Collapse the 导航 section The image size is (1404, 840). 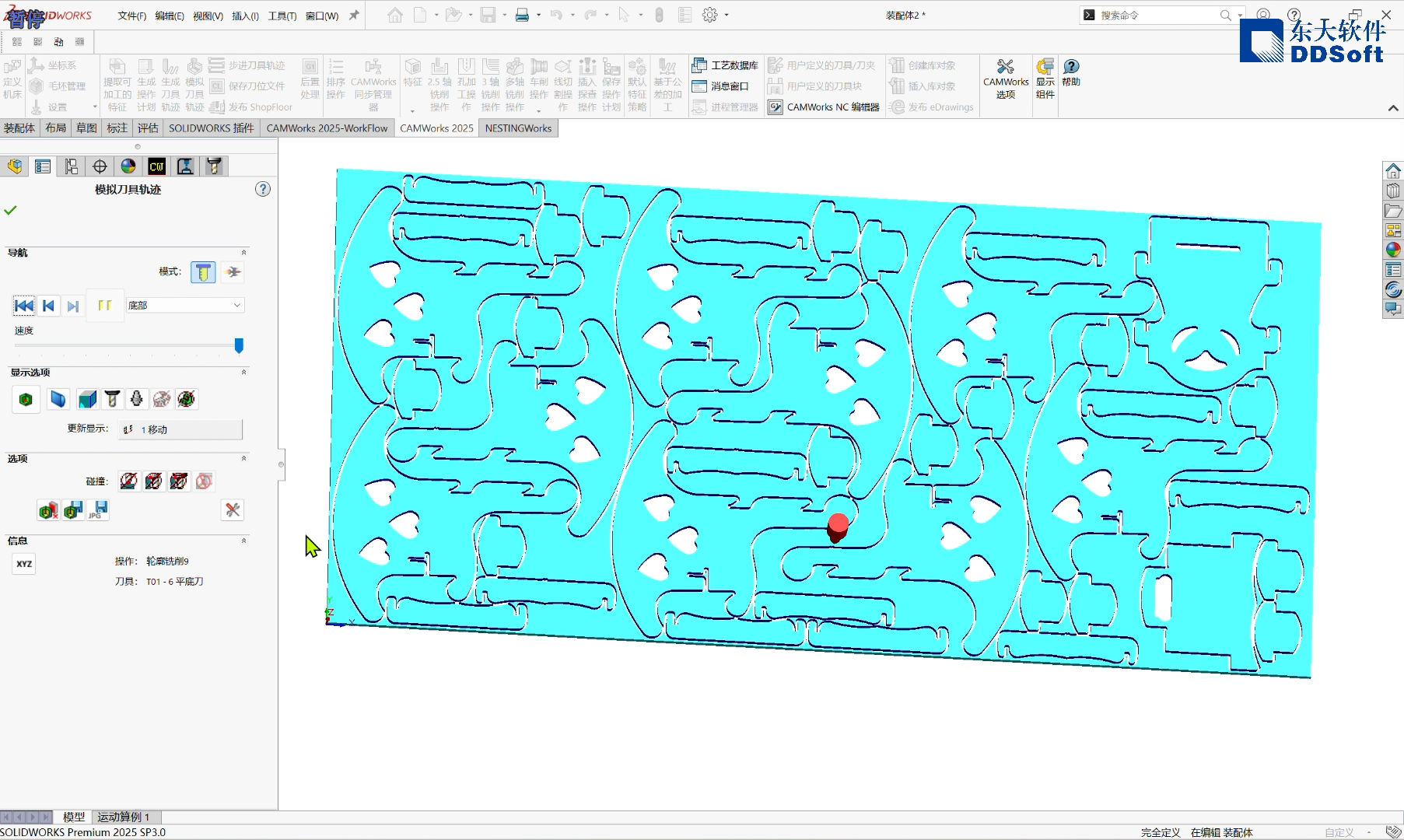point(243,253)
